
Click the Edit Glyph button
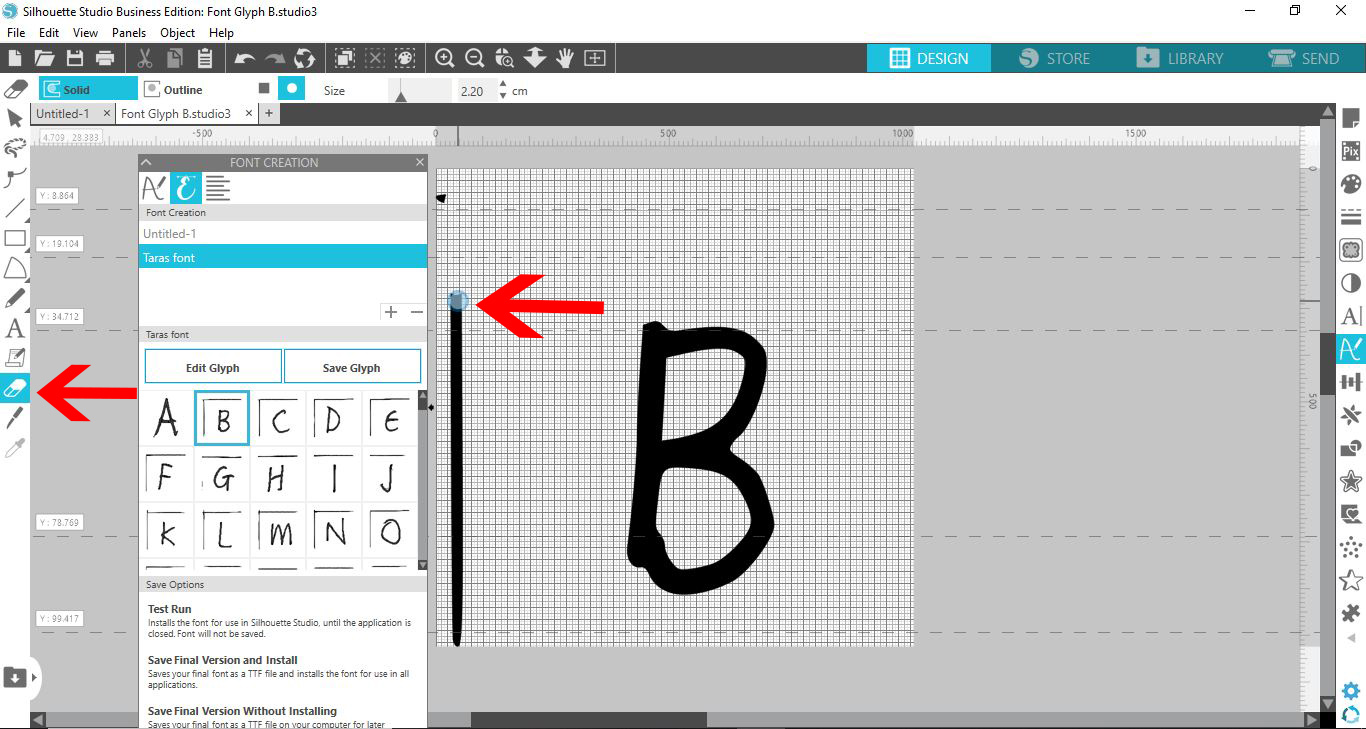tap(213, 367)
